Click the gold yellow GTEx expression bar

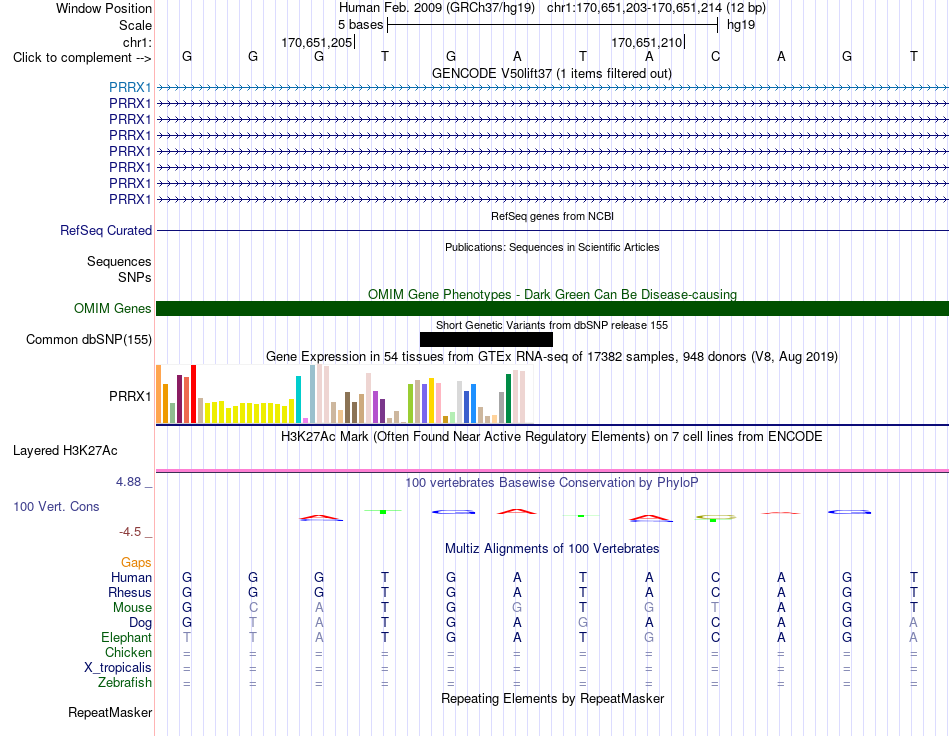(431, 400)
